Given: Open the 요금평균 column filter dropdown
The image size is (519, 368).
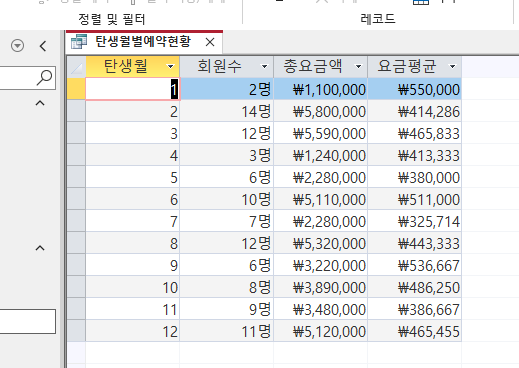Looking at the screenshot, I should click(x=452, y=67).
